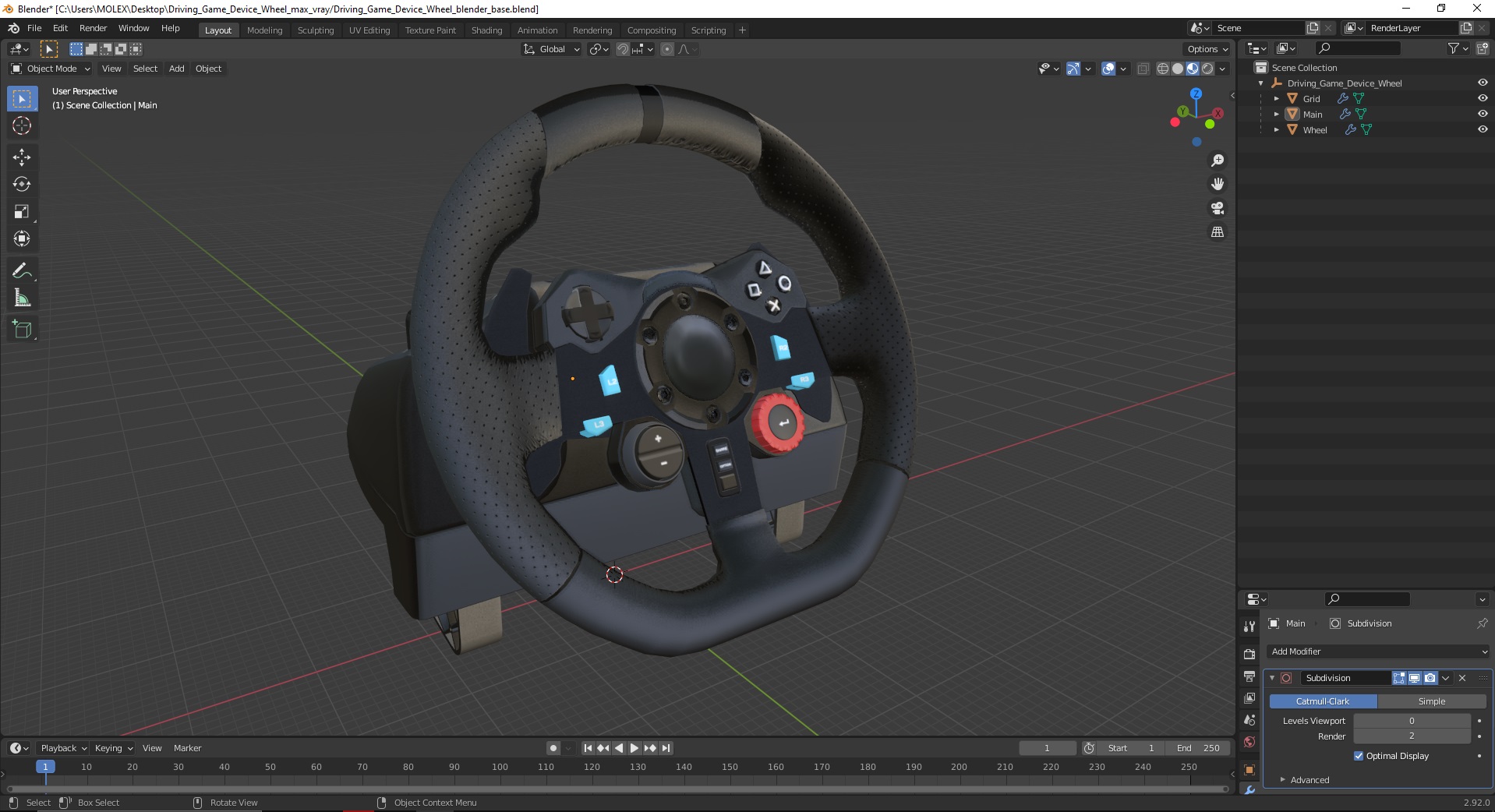Switch to the Modeling workspace tab
1495x812 pixels.
(x=264, y=30)
